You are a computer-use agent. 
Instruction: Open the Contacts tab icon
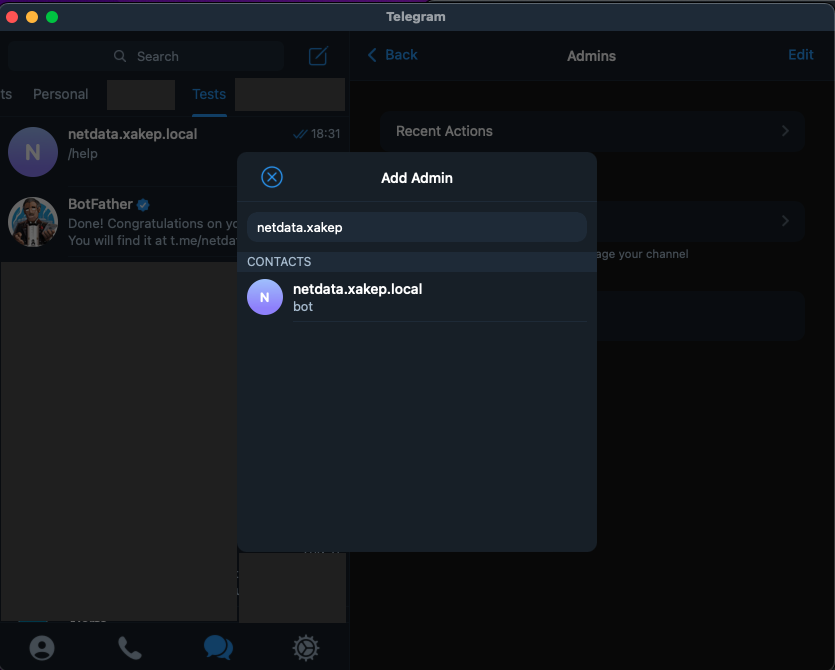coord(42,648)
